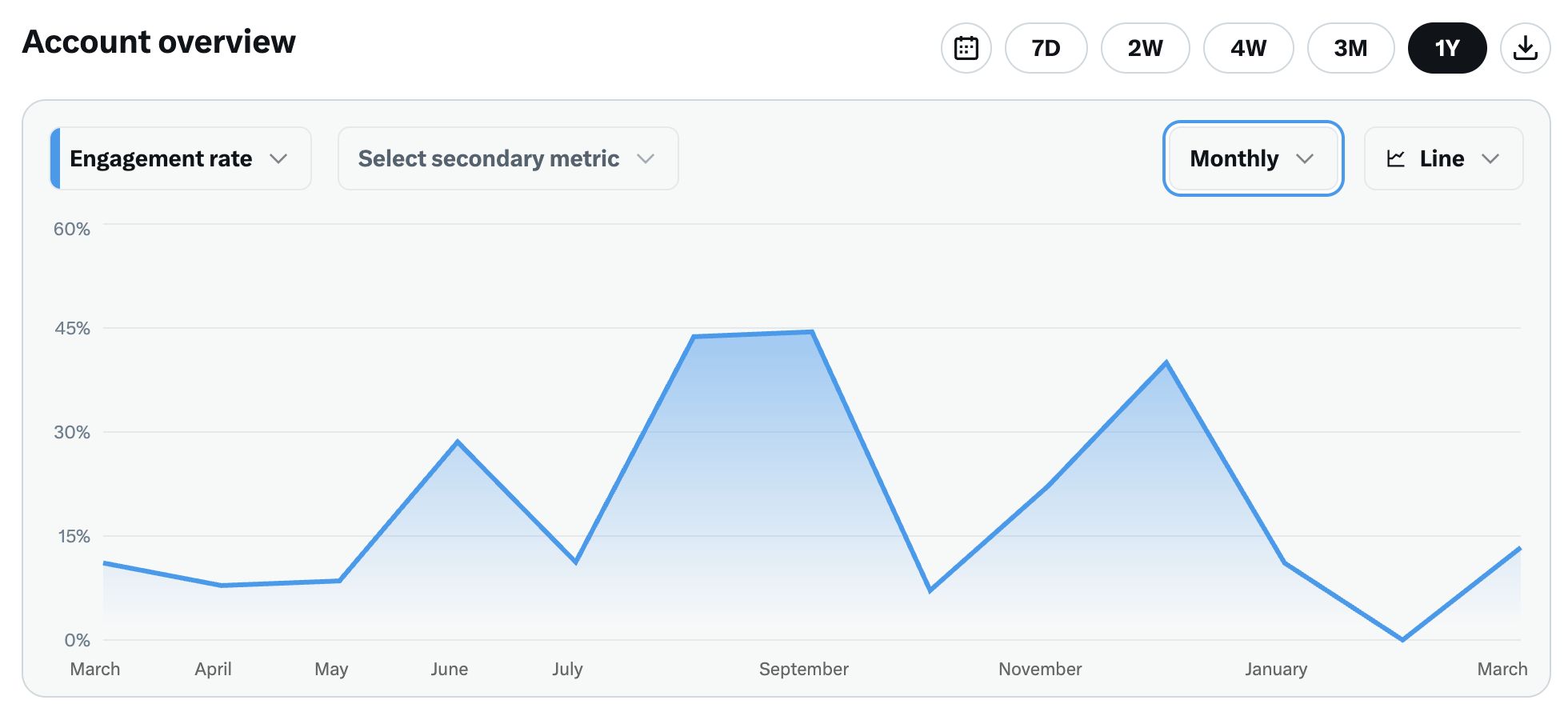Open the custom date range calendar icon
The width and height of the screenshot is (1568, 720).
click(966, 48)
